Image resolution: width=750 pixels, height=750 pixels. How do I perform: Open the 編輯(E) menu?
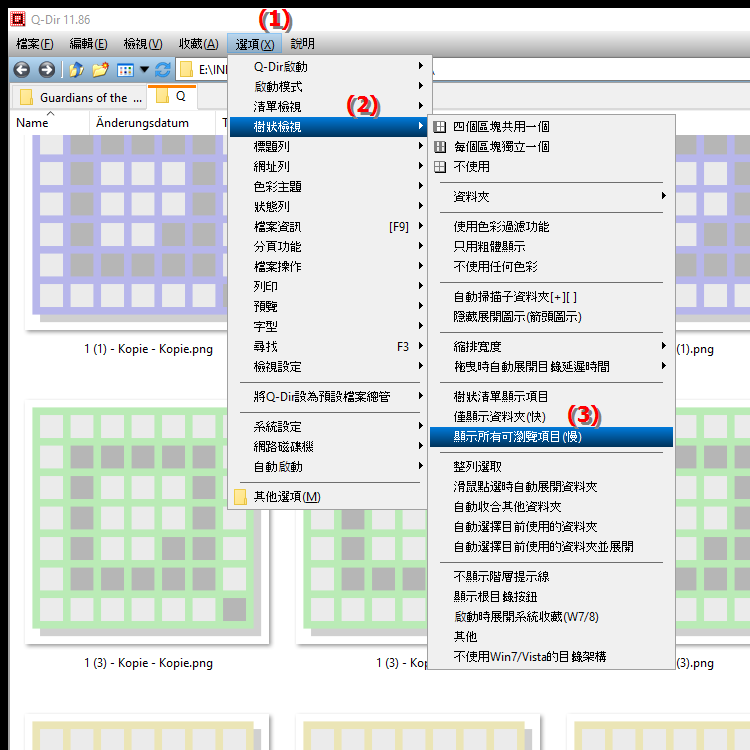88,44
